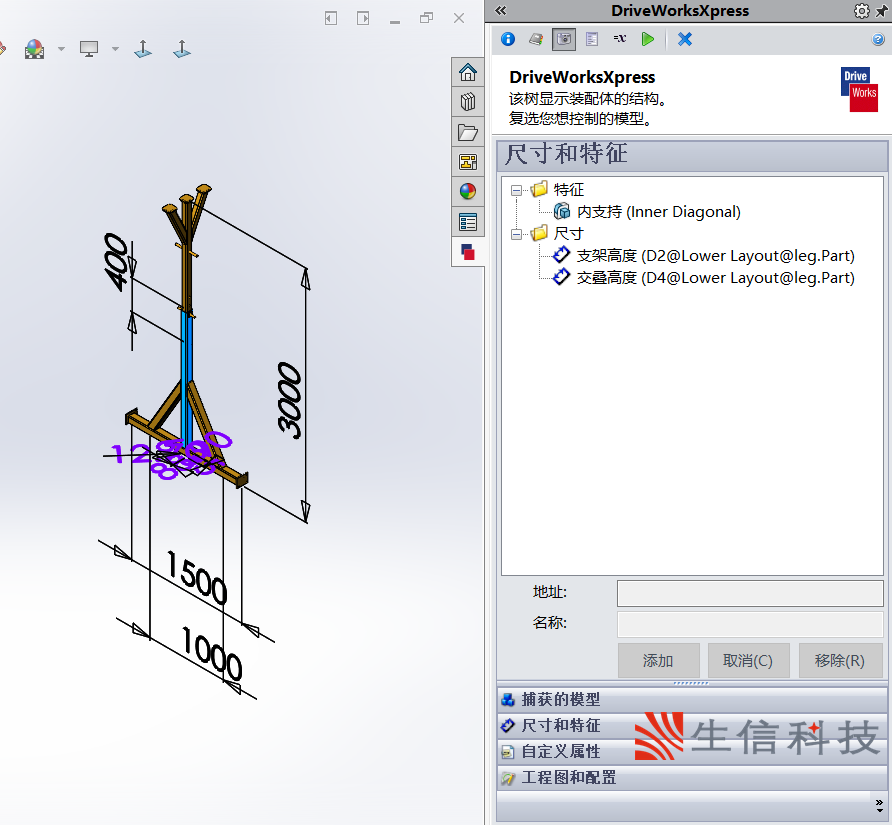Restore down the document window
Screen dimensions: 892x825
pos(427,18)
